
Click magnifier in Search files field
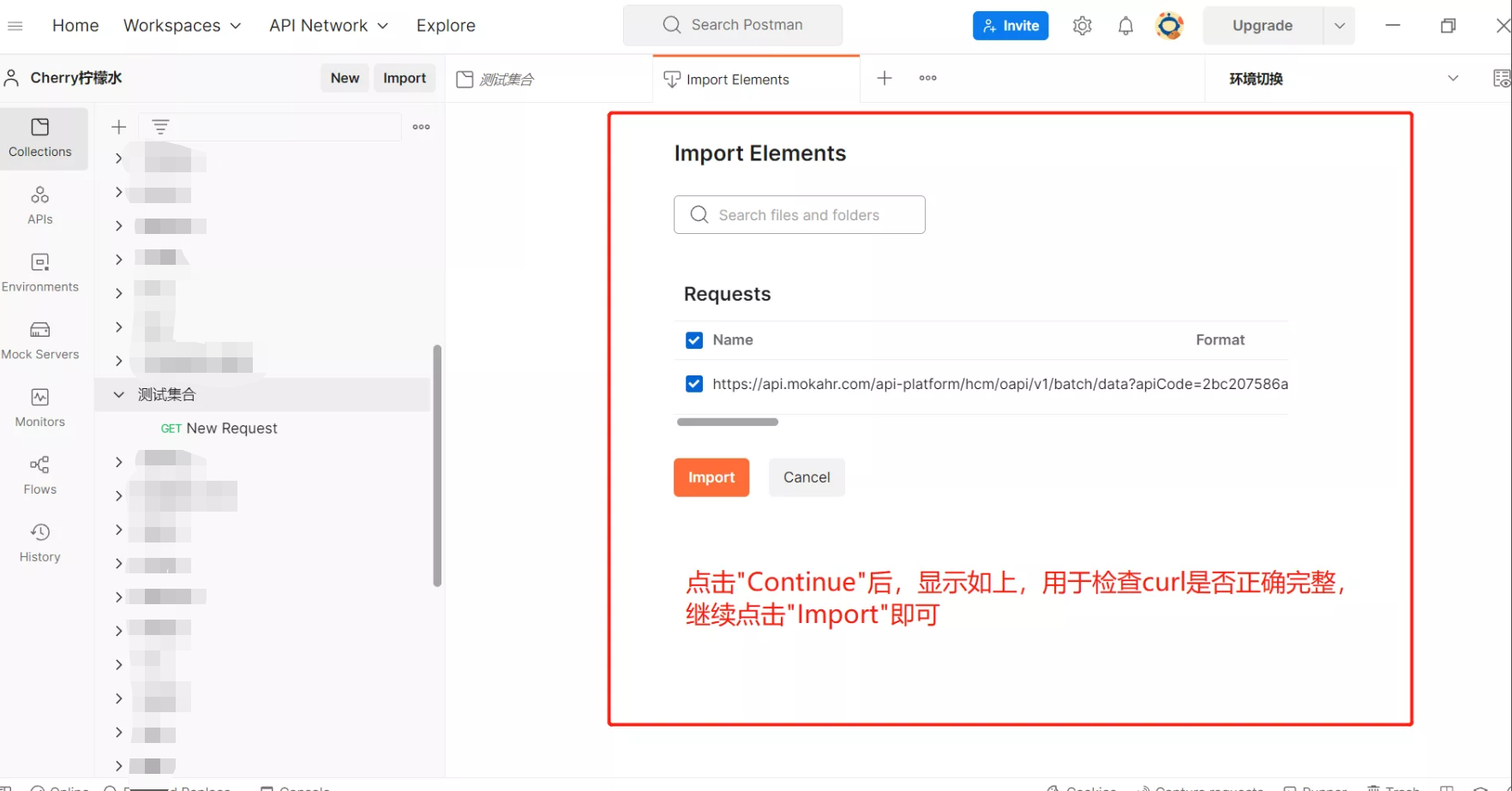click(699, 215)
